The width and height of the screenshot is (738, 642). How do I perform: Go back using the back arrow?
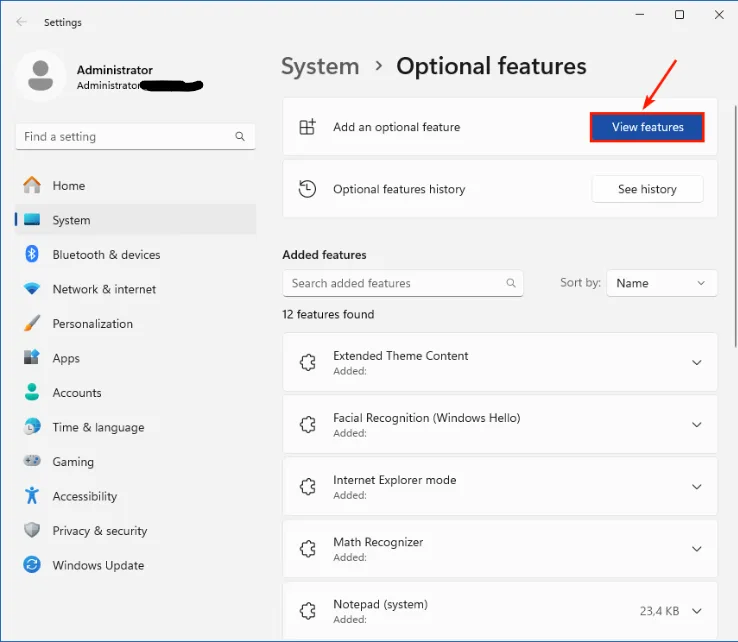21,22
